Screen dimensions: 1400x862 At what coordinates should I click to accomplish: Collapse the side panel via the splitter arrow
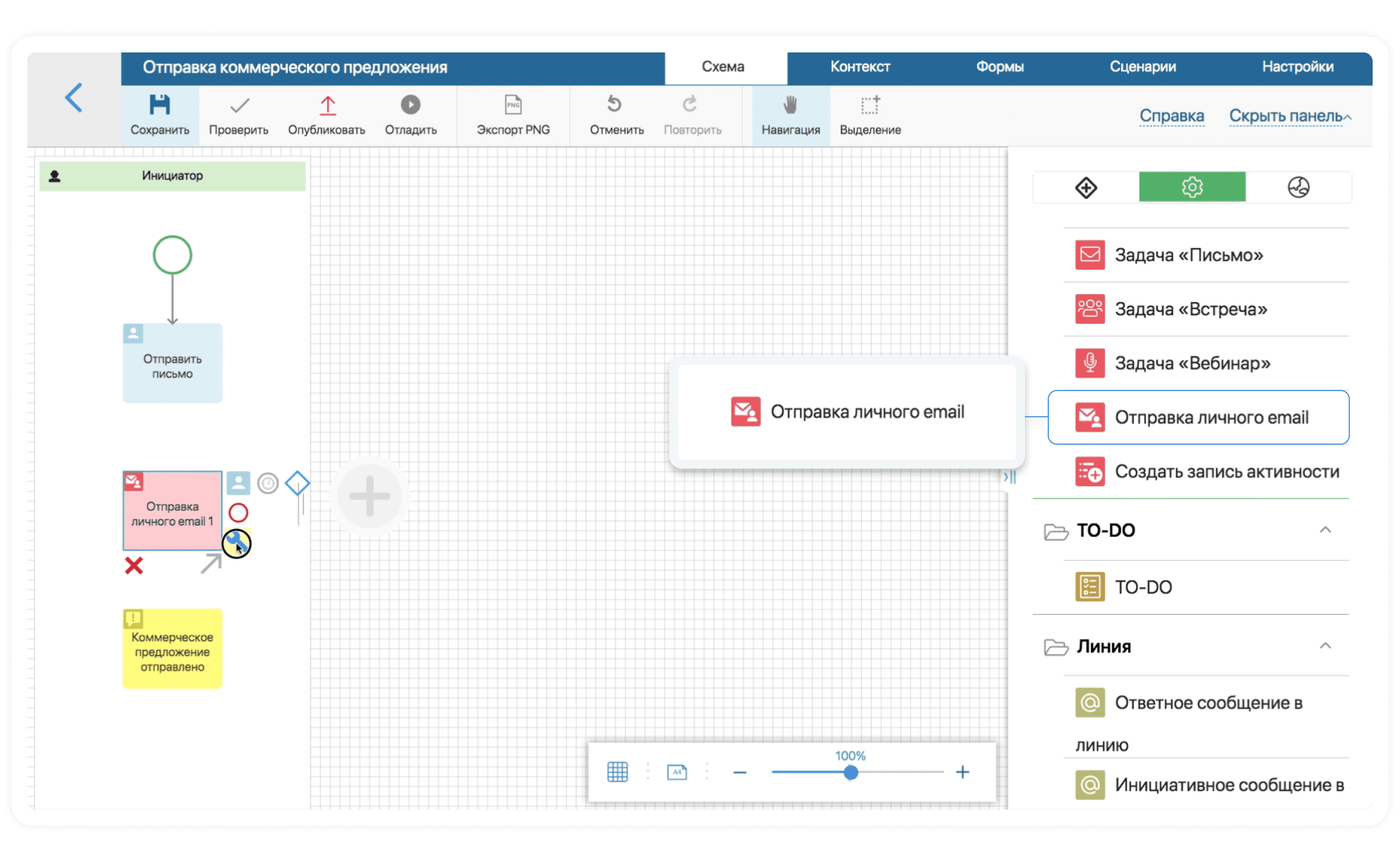[x=1010, y=477]
